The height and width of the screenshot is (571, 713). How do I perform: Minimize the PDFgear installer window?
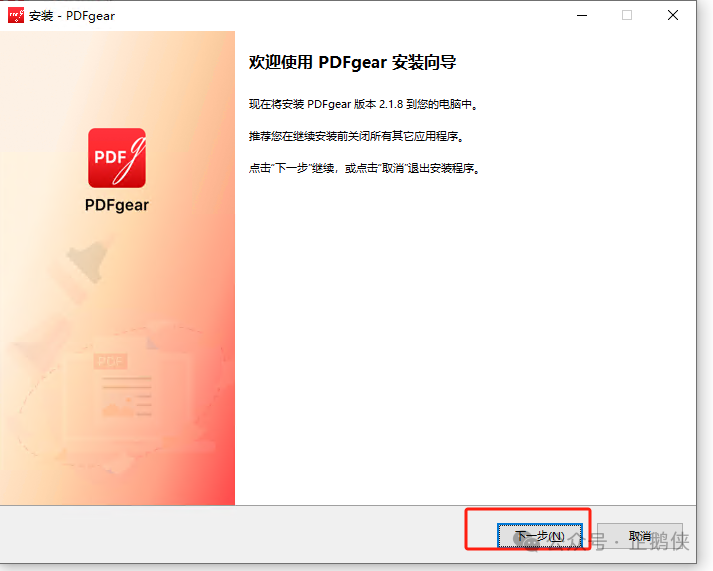click(x=580, y=15)
